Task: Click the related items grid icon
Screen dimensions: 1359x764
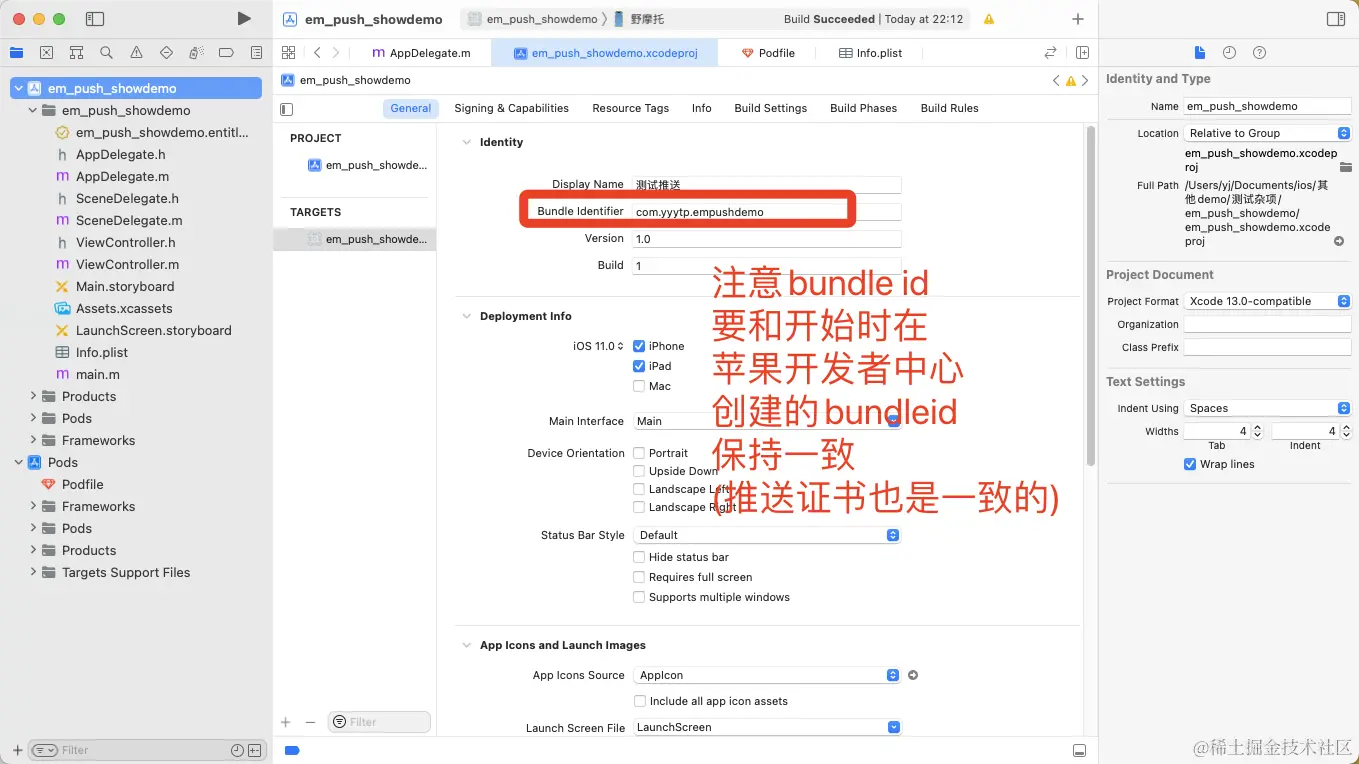Action: (288, 52)
